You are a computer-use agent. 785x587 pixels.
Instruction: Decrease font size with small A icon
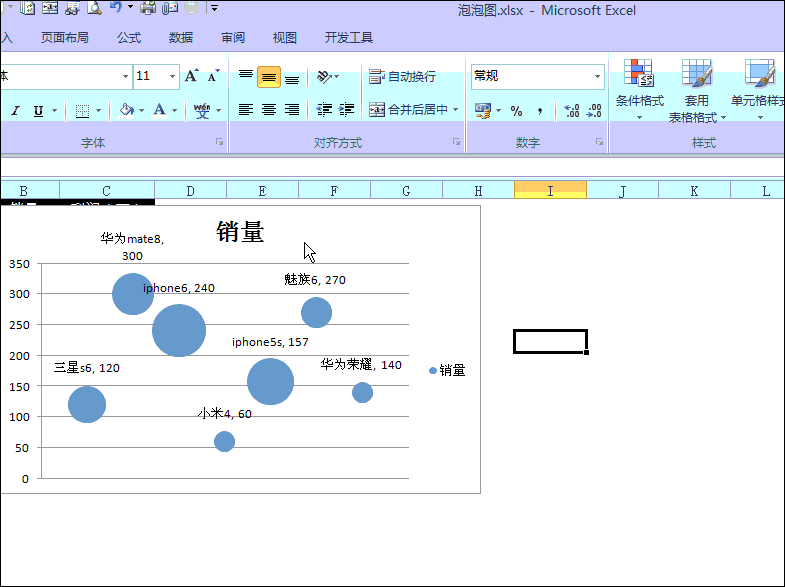(214, 76)
